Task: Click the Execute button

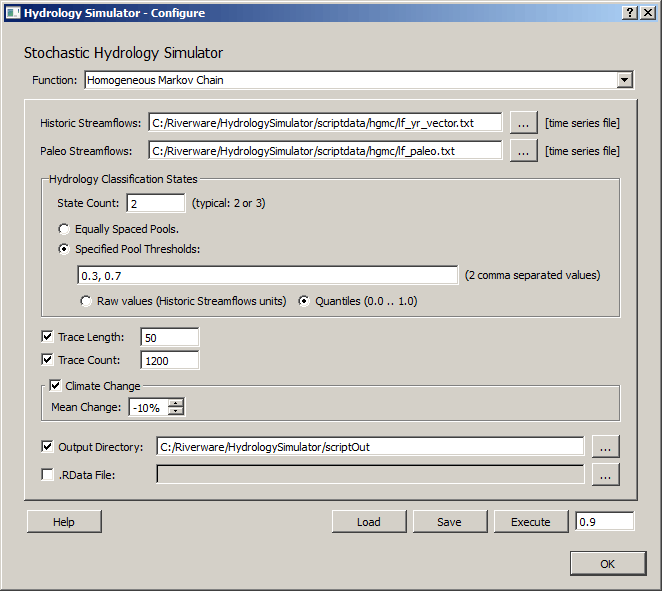Action: [x=531, y=522]
